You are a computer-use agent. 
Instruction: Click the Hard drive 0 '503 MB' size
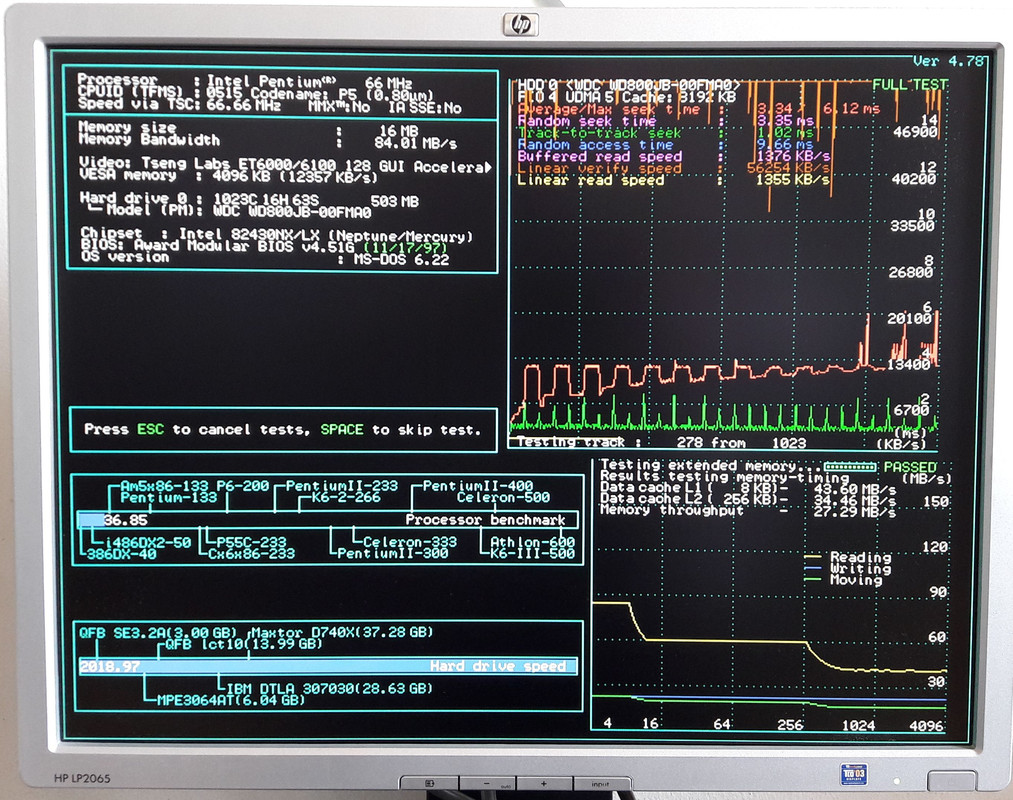(395, 202)
